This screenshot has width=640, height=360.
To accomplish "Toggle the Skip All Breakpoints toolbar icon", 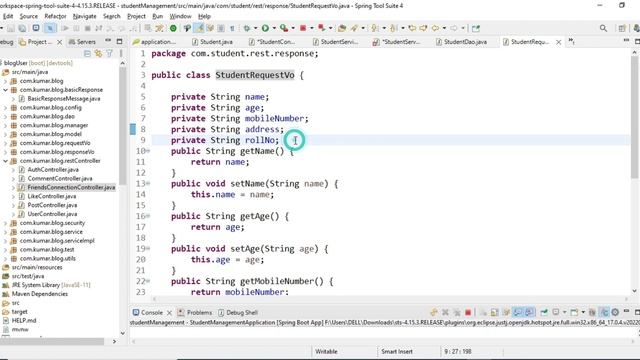I will coord(50,28).
